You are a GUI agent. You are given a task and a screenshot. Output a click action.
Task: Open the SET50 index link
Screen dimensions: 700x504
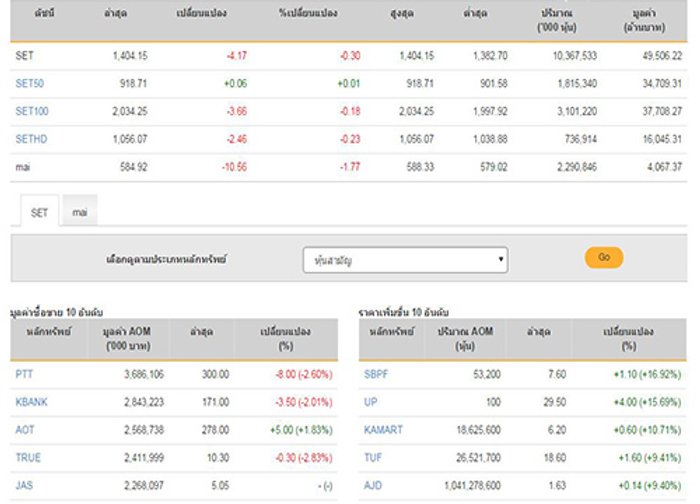pos(29,83)
